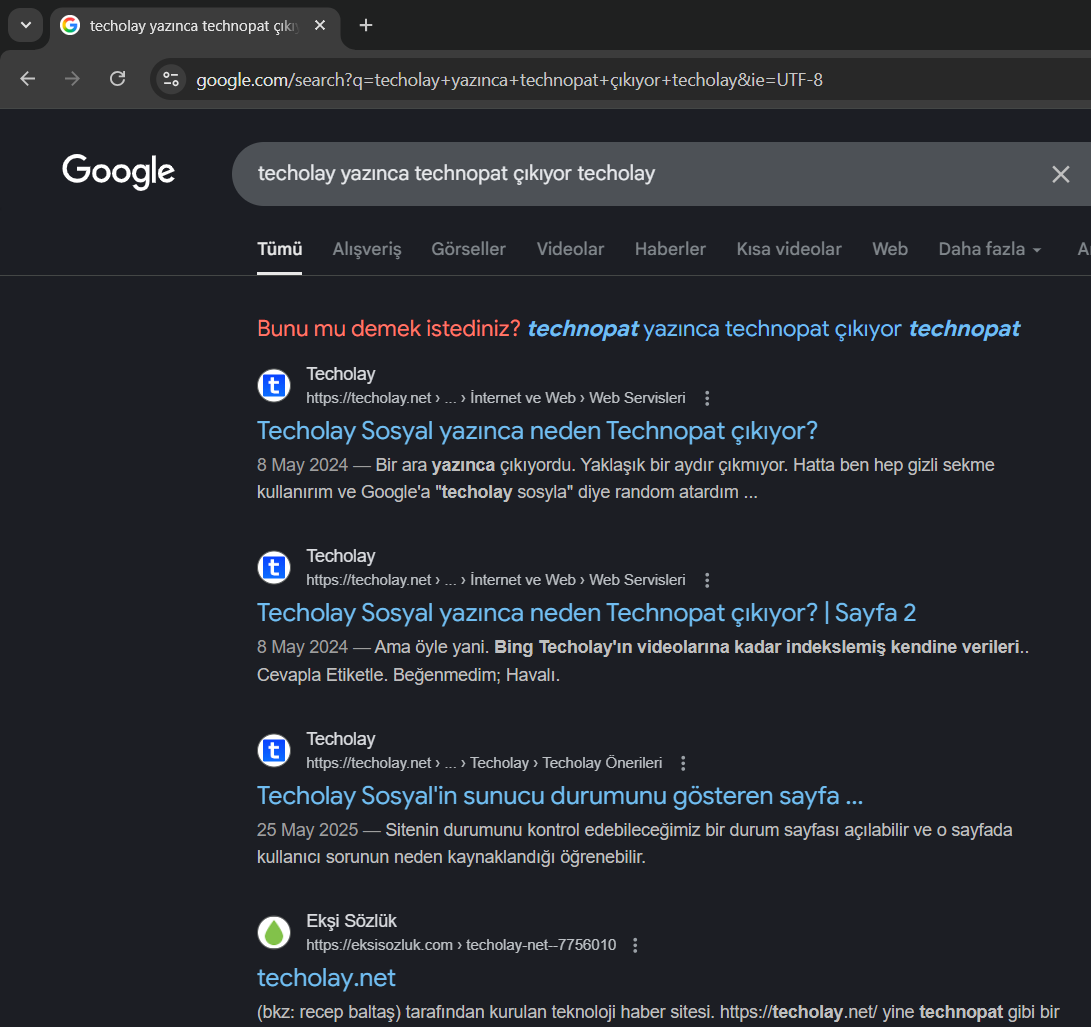Open the tab search dropdown arrow
This screenshot has width=1091, height=1027.
[26, 26]
